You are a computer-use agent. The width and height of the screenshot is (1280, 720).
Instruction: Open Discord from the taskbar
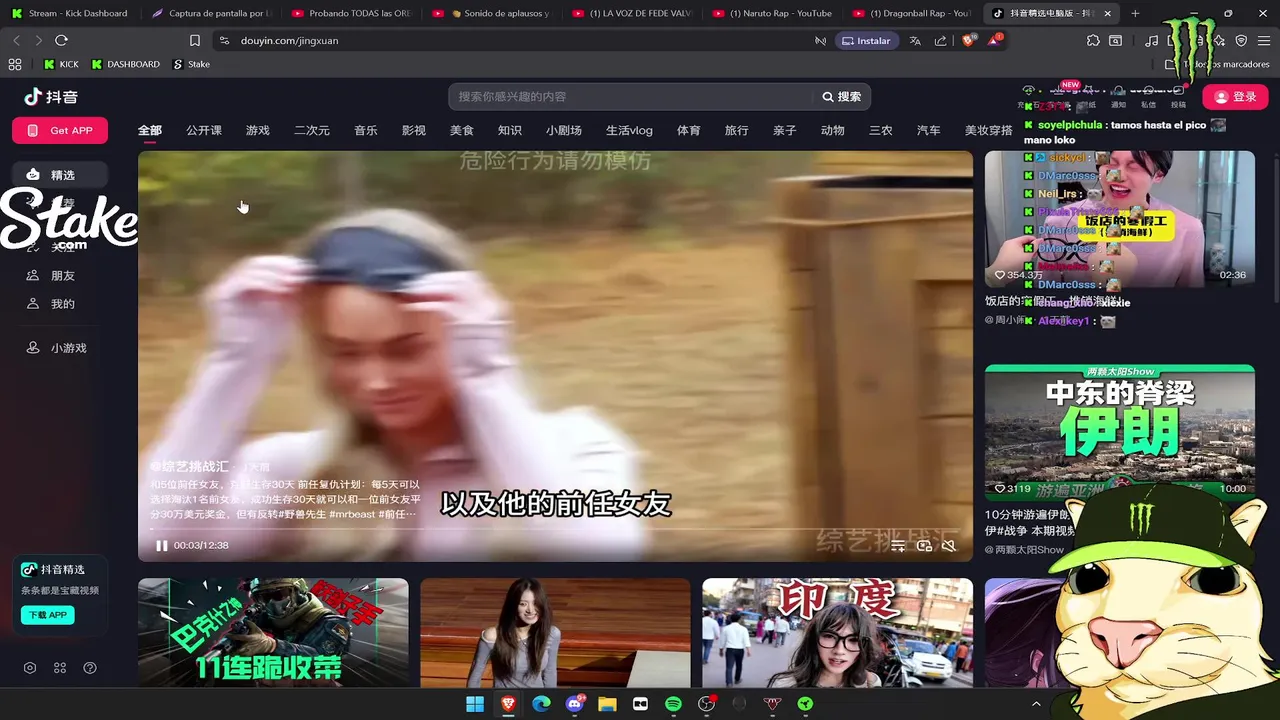click(574, 704)
